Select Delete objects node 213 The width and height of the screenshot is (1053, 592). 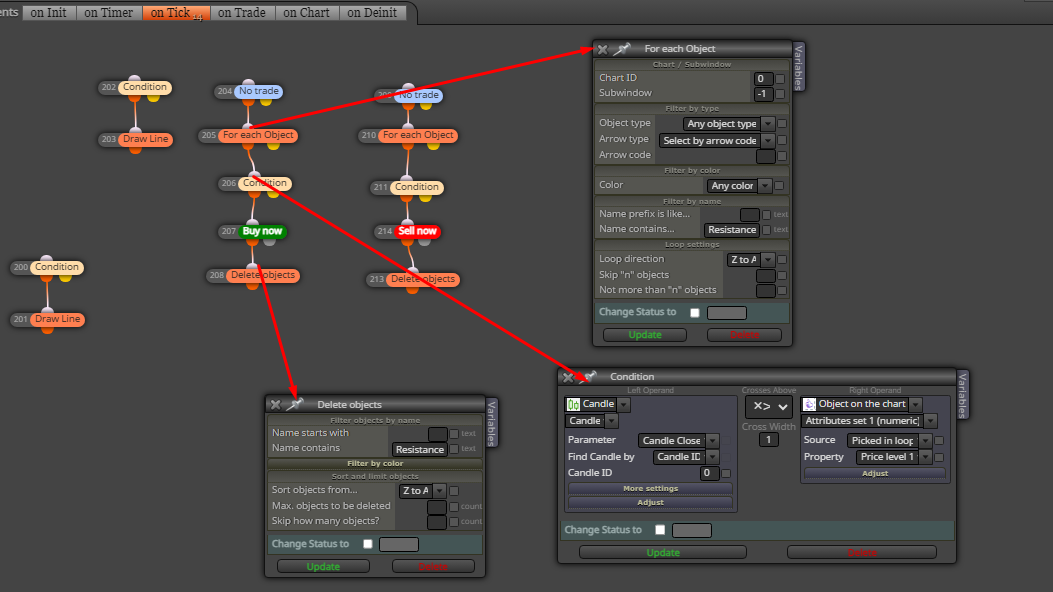click(x=422, y=279)
